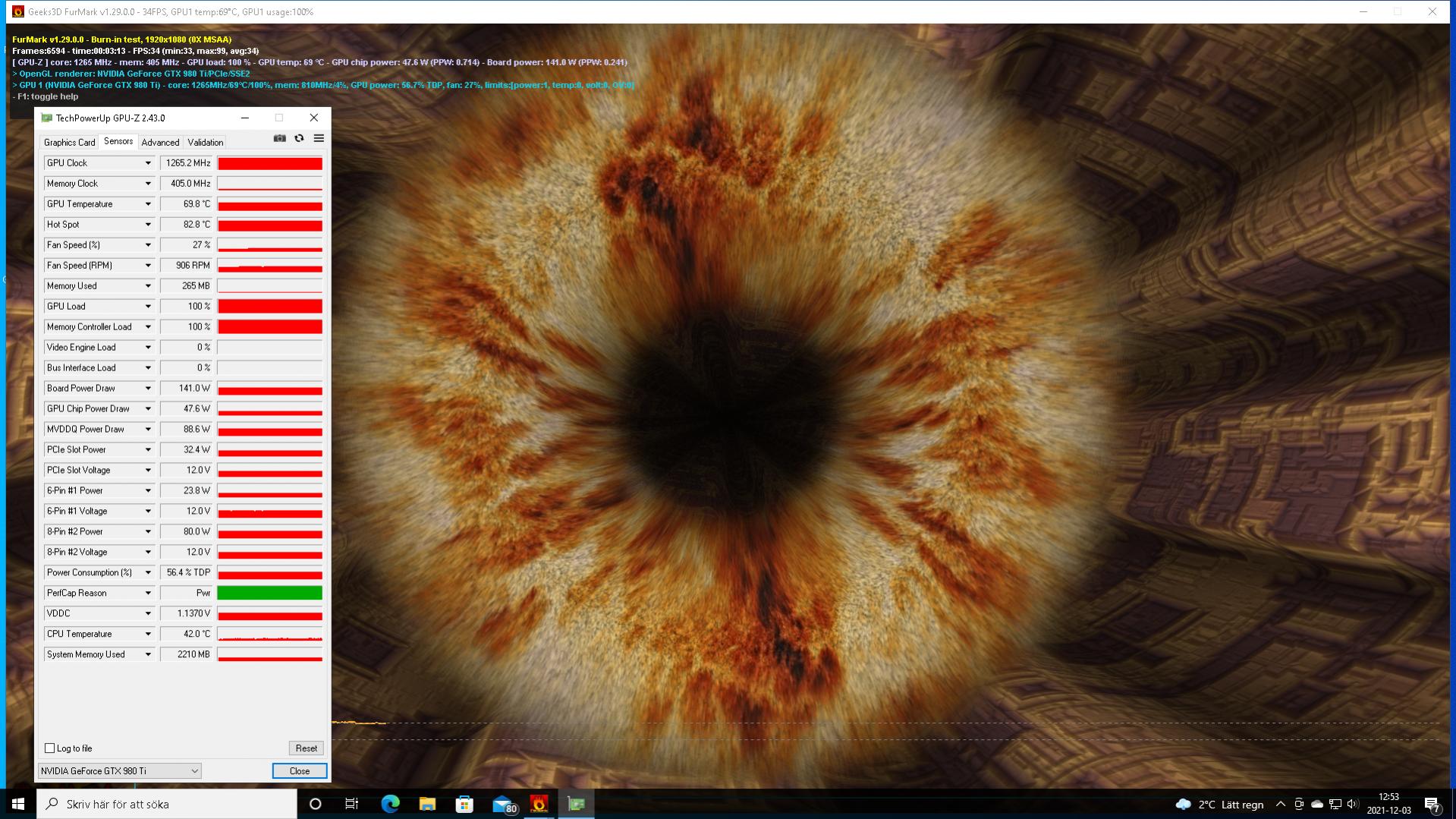Click the '56.4 % TDP' value
The width and height of the screenshot is (1456, 819).
click(x=186, y=573)
